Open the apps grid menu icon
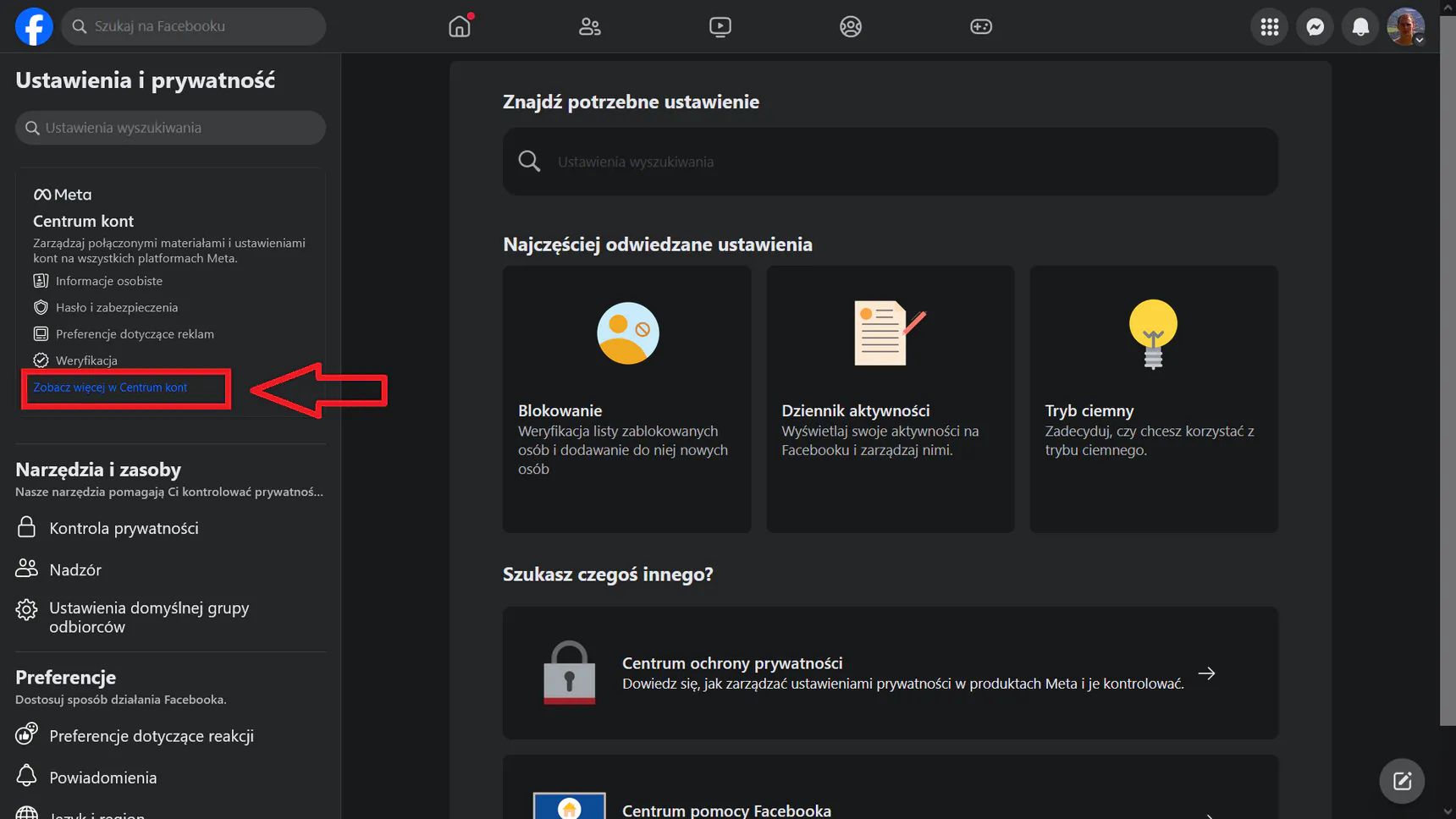The height and width of the screenshot is (819, 1456). (1269, 26)
